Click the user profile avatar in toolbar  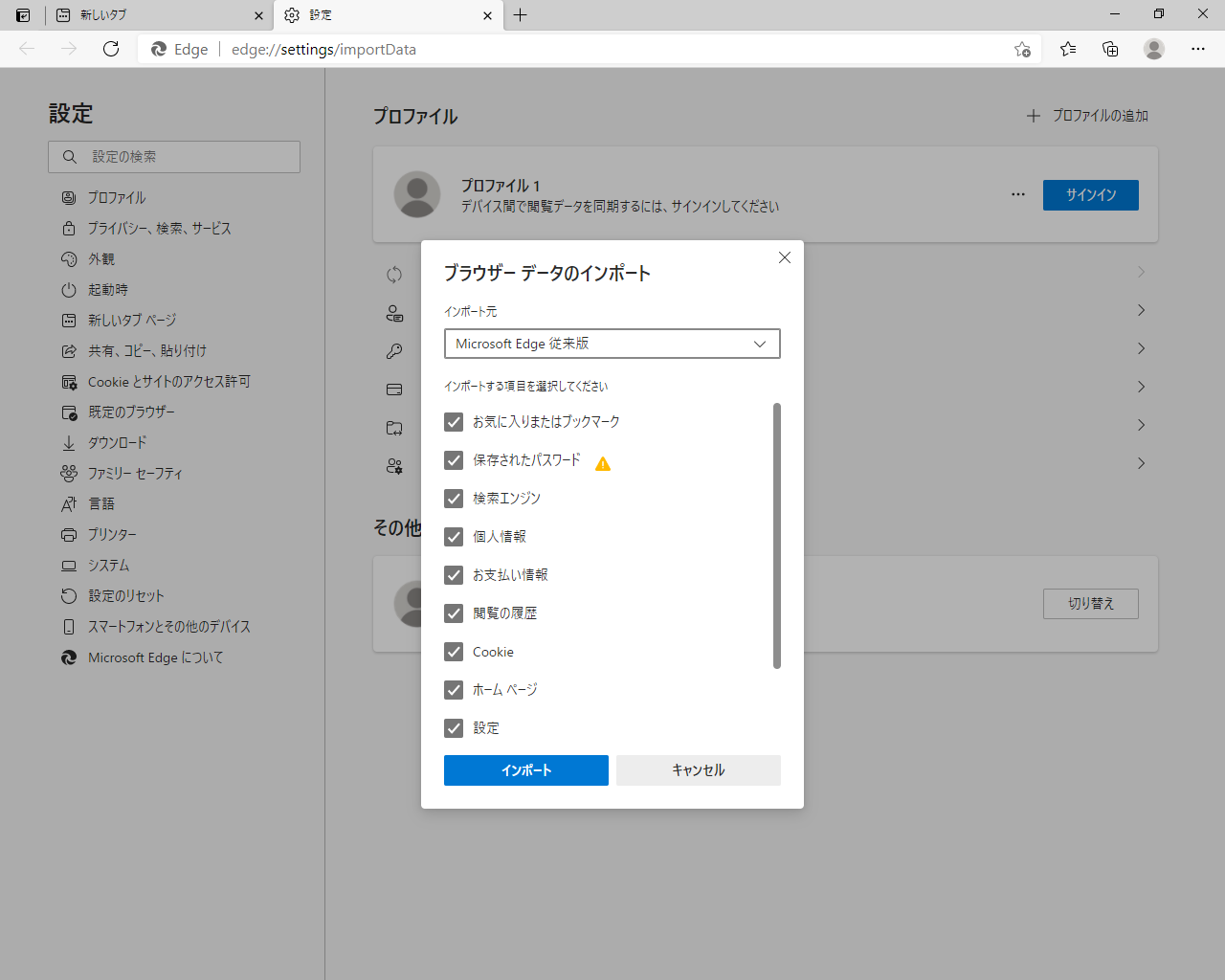click(1154, 49)
